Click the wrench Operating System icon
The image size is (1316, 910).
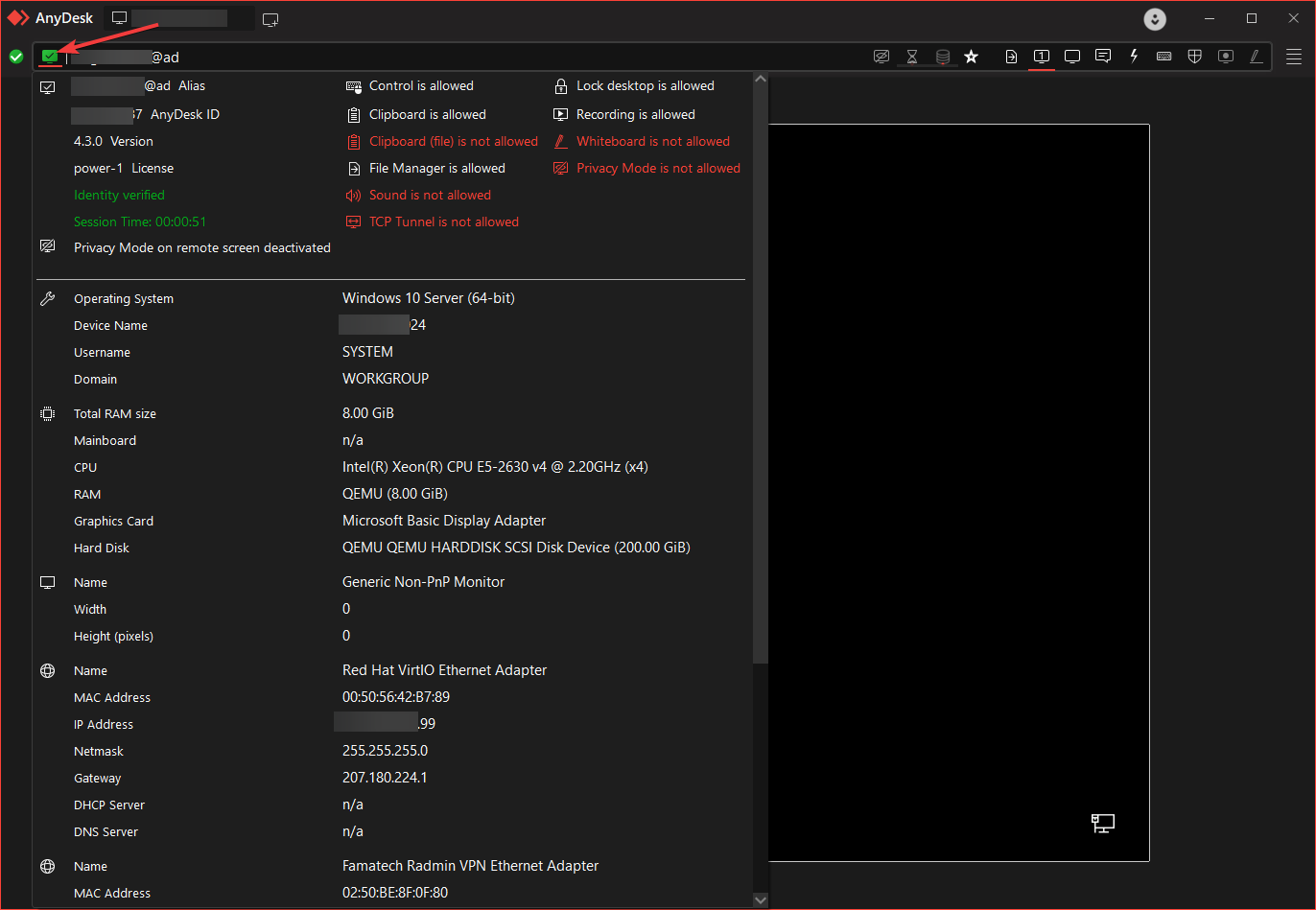[x=47, y=298]
